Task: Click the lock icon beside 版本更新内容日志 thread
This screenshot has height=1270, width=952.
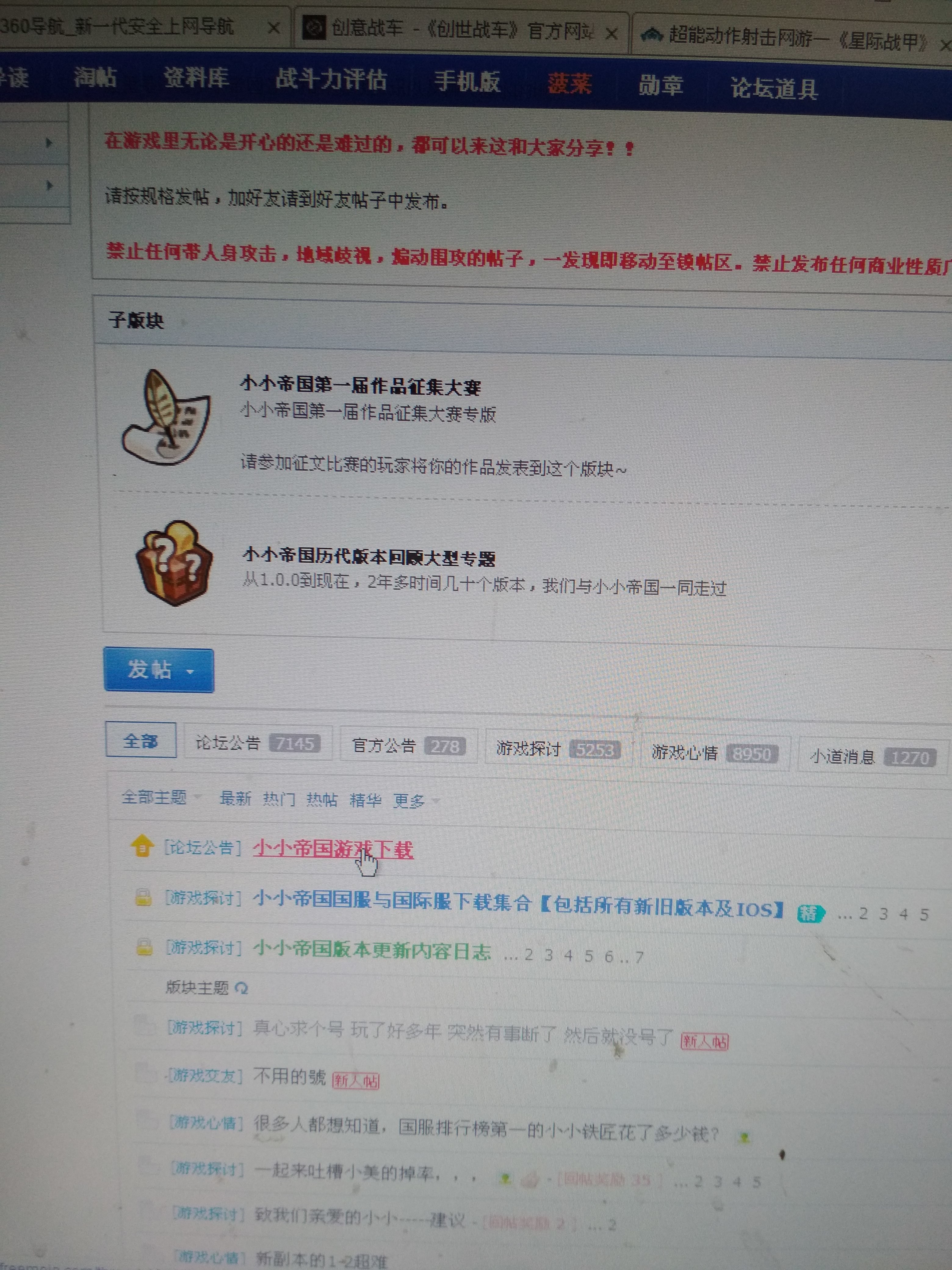Action: click(144, 947)
